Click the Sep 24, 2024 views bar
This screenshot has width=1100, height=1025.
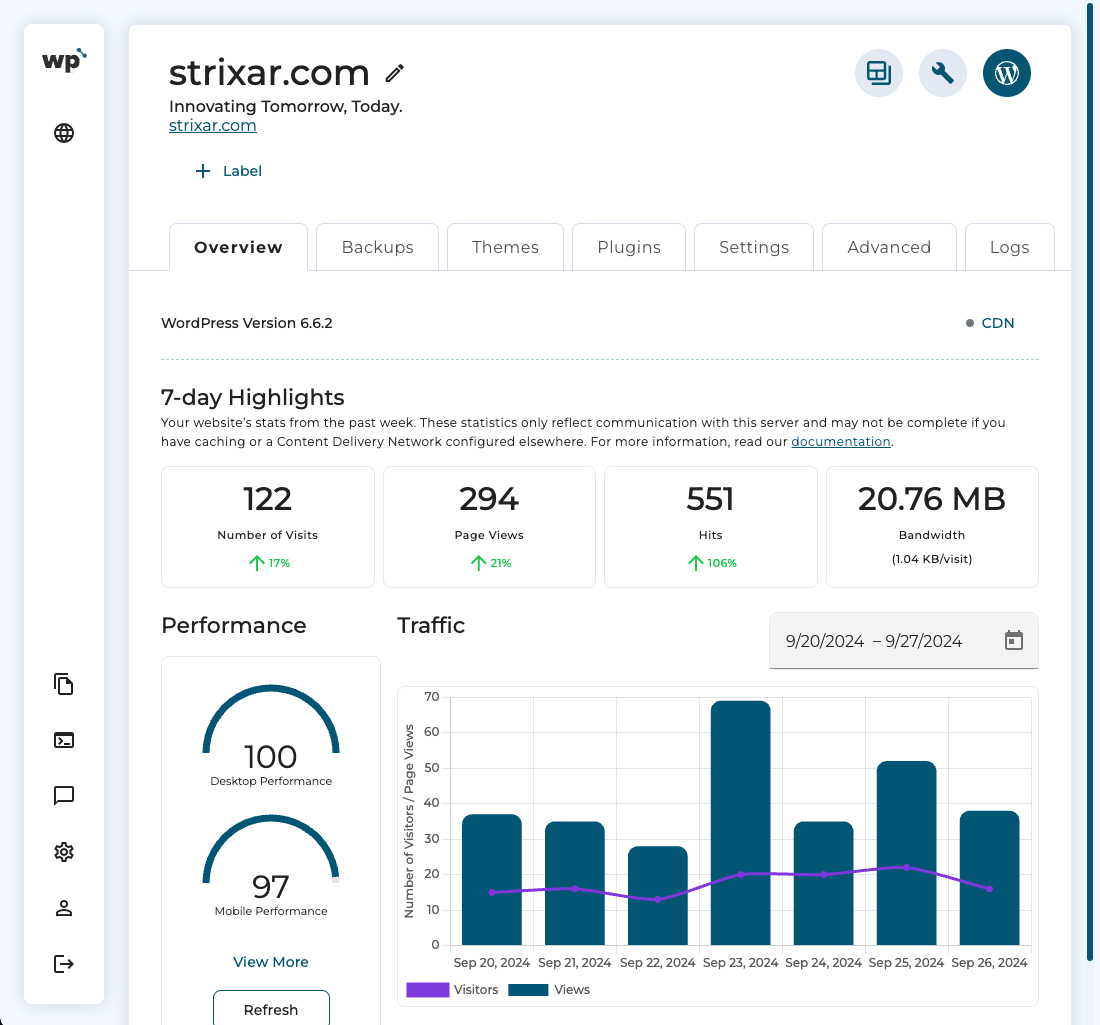(824, 883)
